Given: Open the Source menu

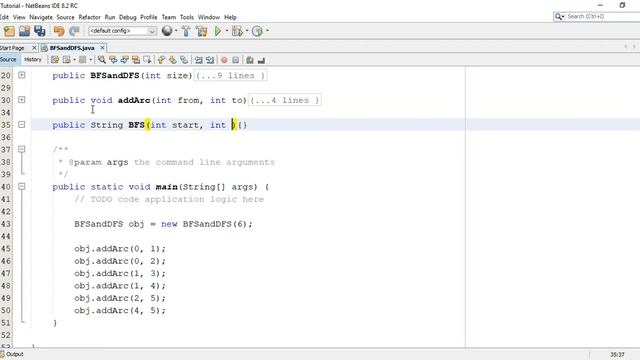Looking at the screenshot, I should (x=65, y=17).
